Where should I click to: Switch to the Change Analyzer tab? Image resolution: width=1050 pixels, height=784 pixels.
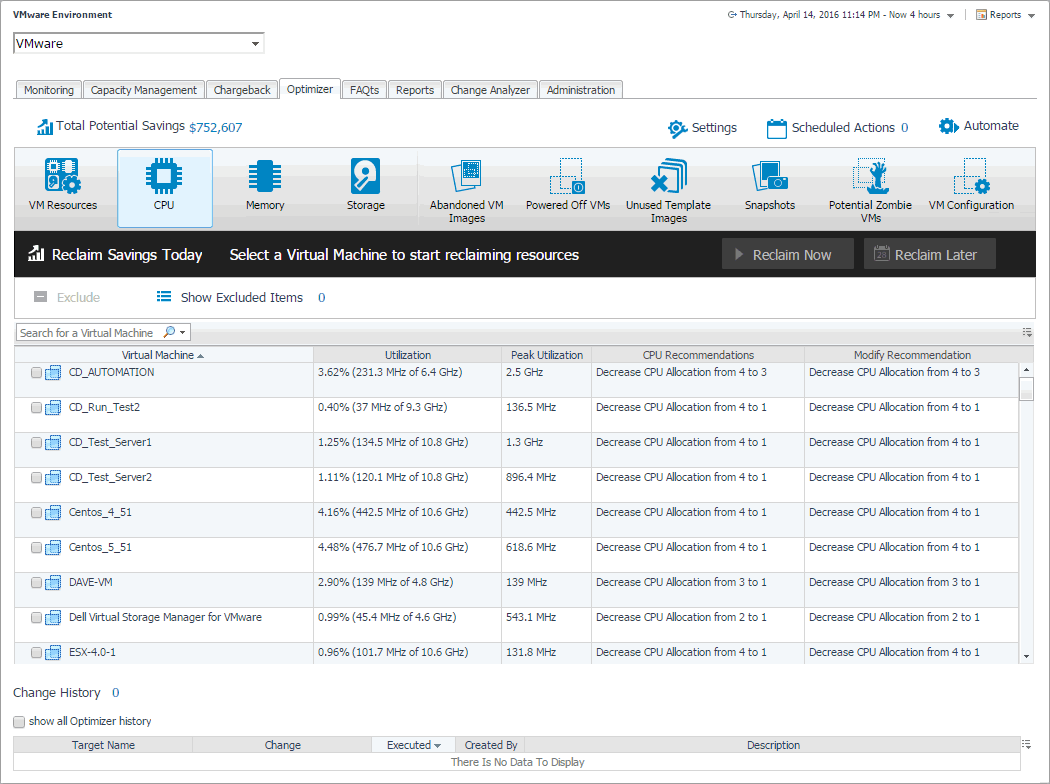point(490,90)
